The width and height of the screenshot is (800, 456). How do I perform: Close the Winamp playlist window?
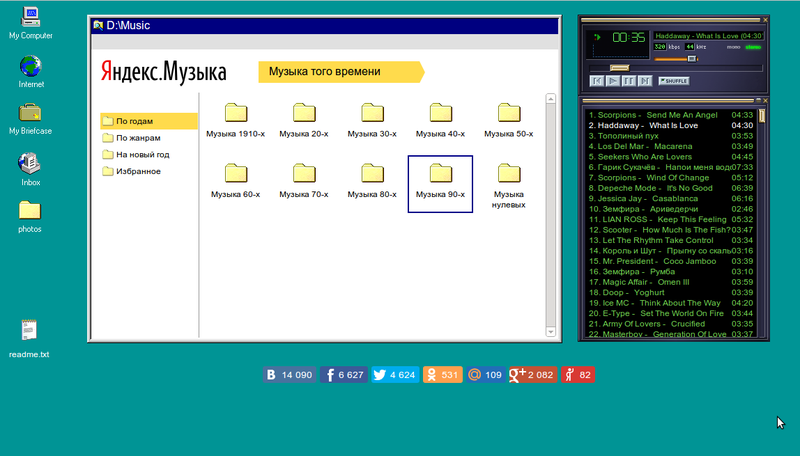pos(765,100)
